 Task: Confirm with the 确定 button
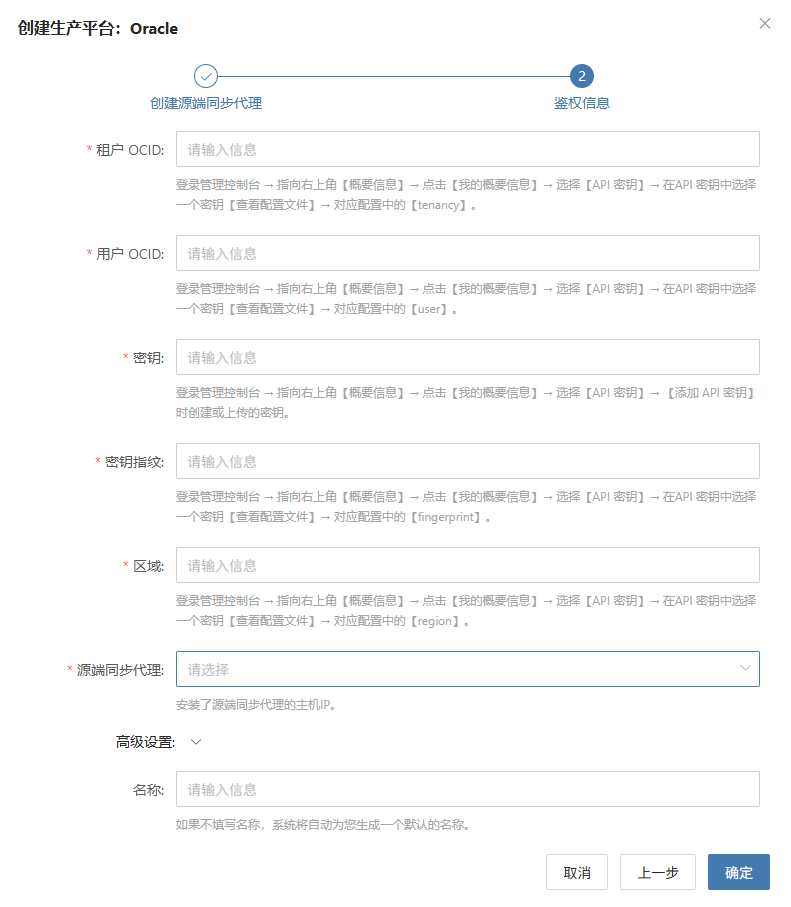(x=739, y=872)
